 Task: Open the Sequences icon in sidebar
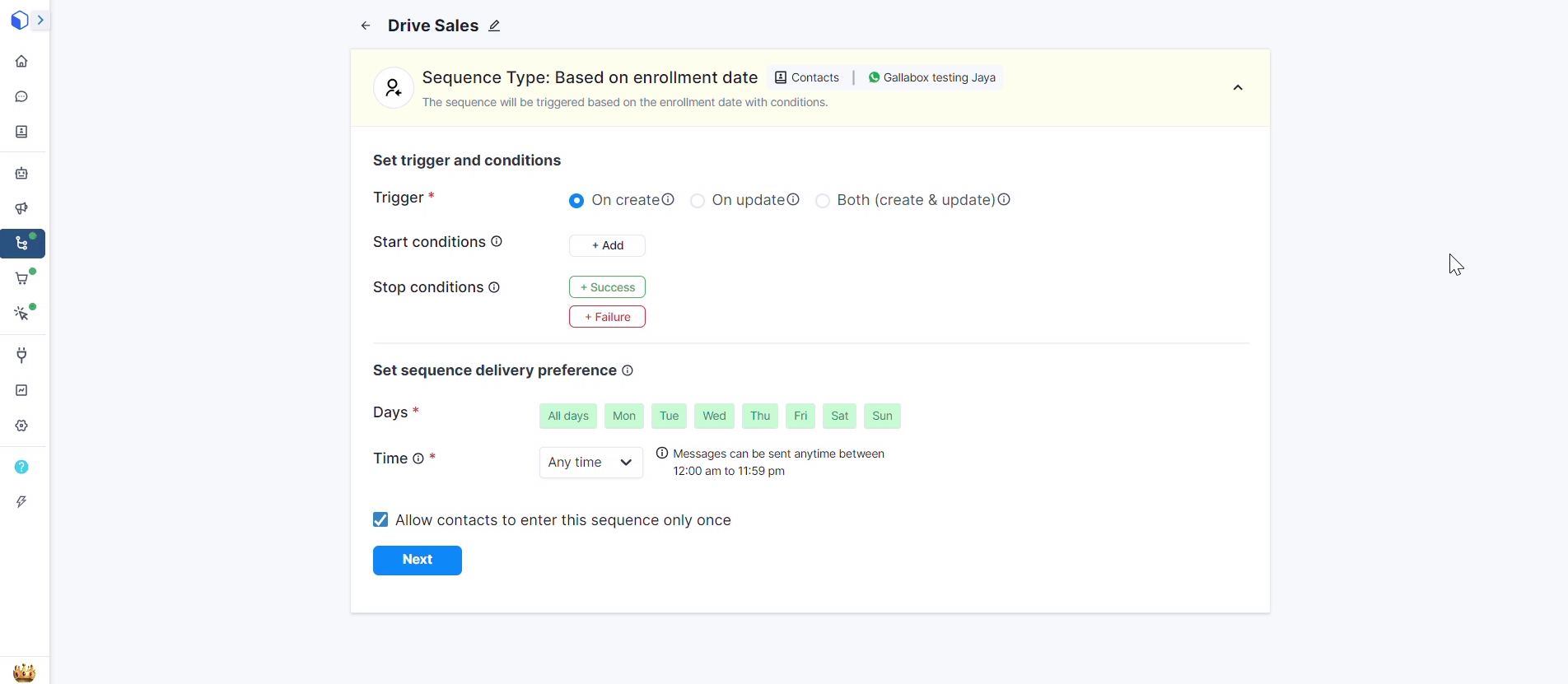coord(22,244)
